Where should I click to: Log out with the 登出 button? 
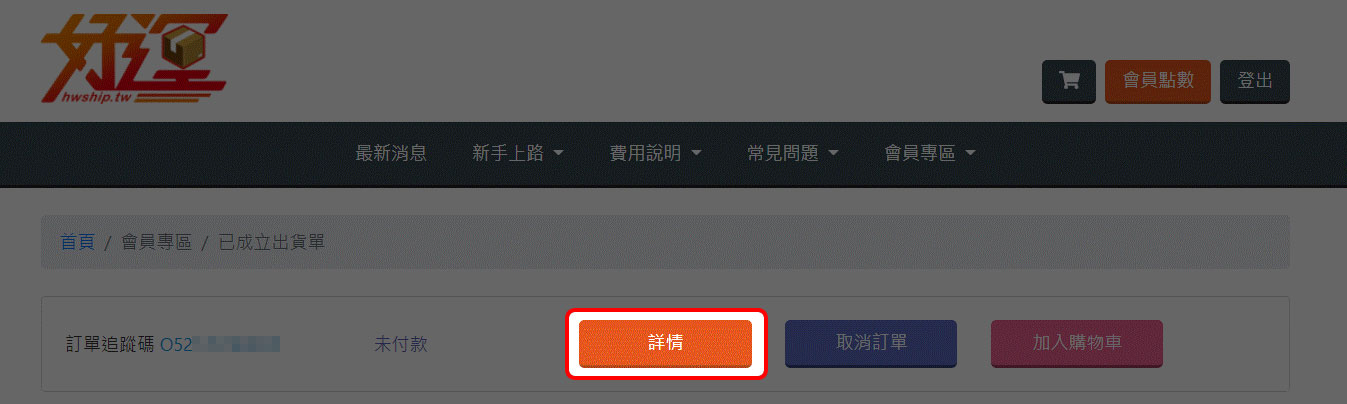[1255, 81]
